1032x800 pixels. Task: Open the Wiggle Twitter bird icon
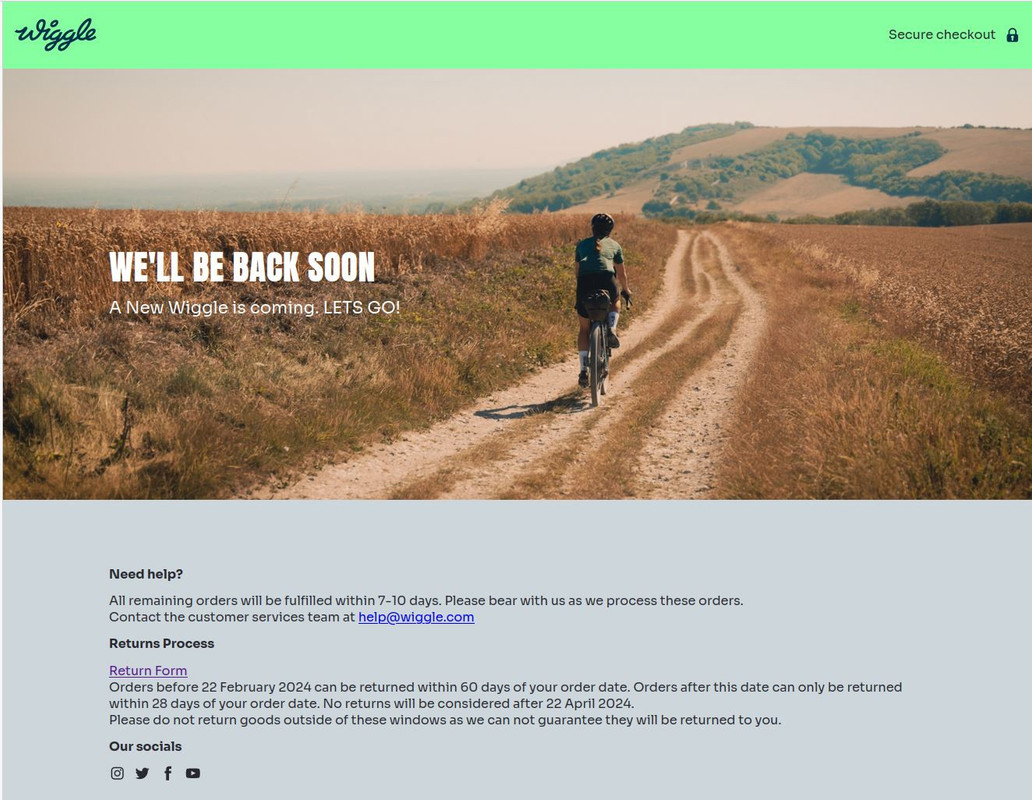coord(142,773)
